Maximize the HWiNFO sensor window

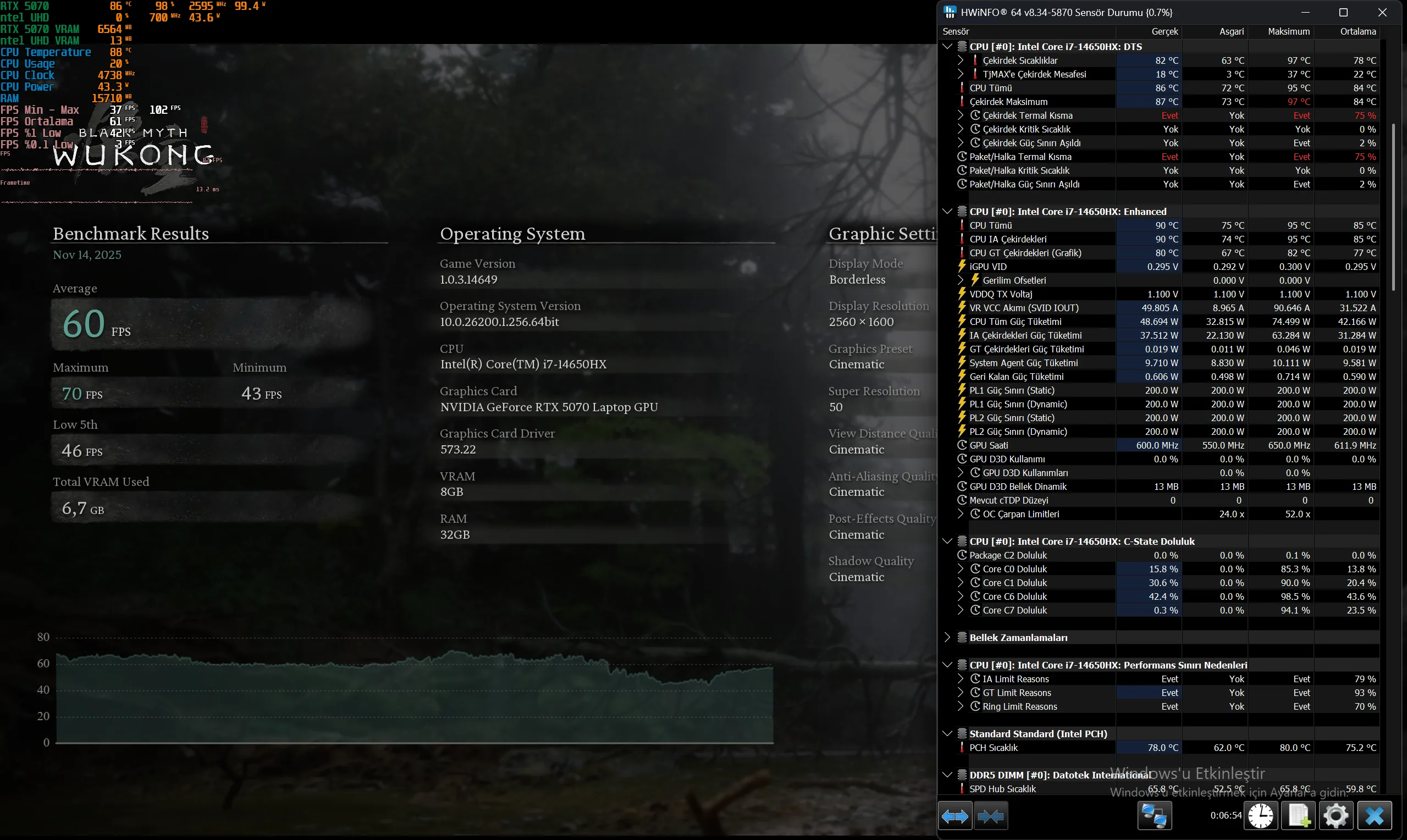[x=1343, y=13]
